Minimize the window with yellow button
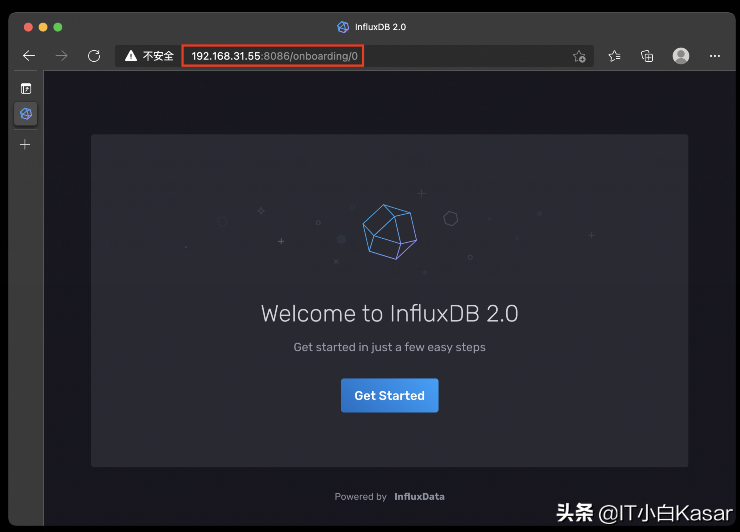The image size is (740, 532). [43, 27]
